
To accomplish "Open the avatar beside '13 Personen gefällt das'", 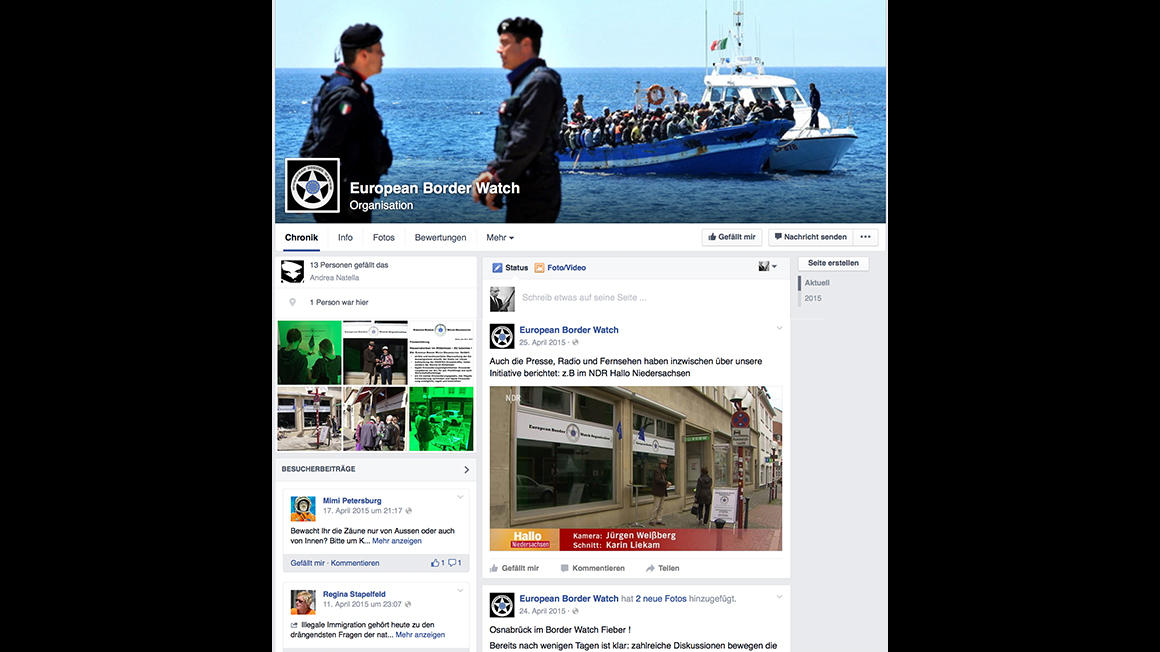I will tap(292, 271).
